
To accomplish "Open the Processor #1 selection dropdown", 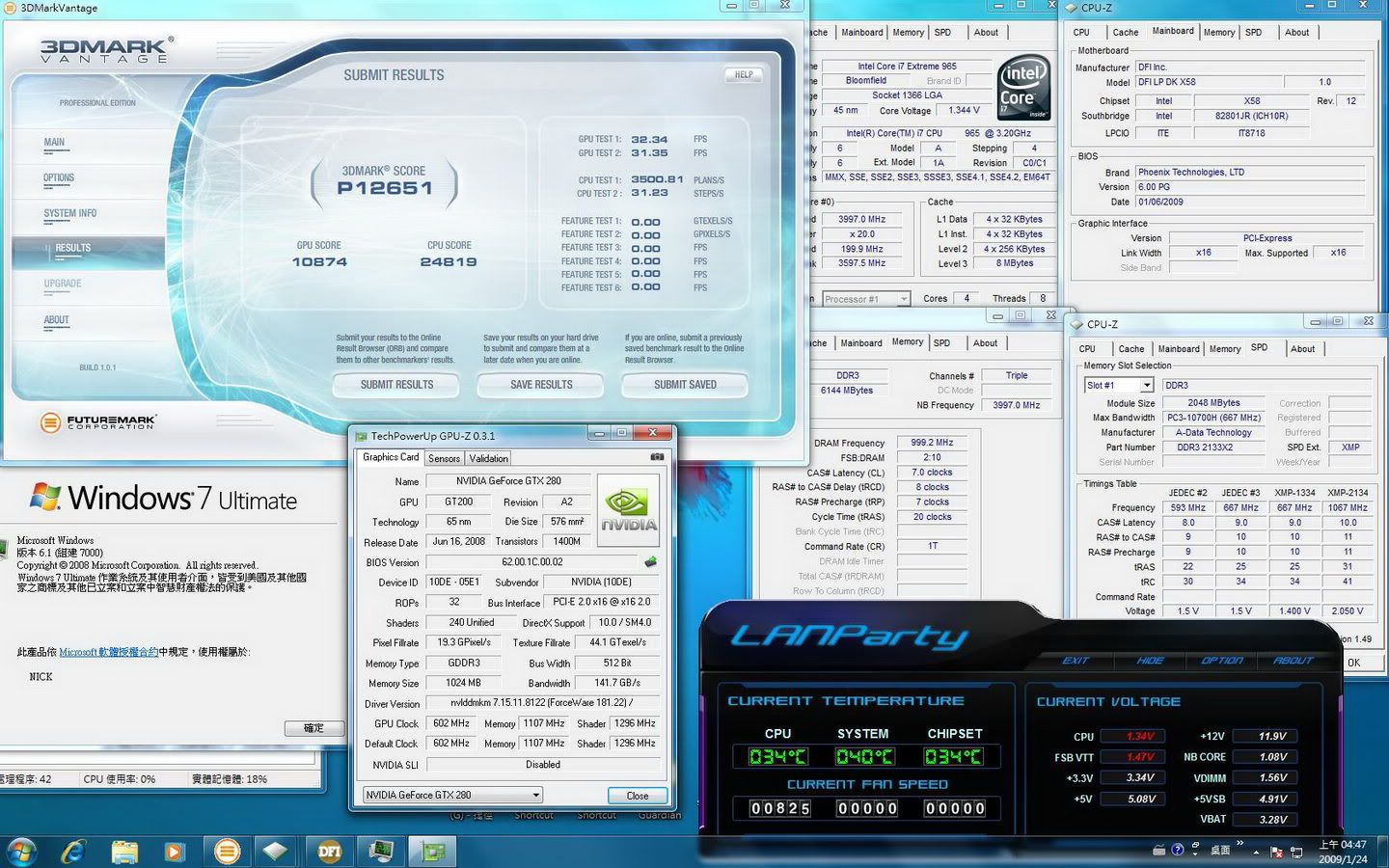I will pyautogui.click(x=865, y=299).
